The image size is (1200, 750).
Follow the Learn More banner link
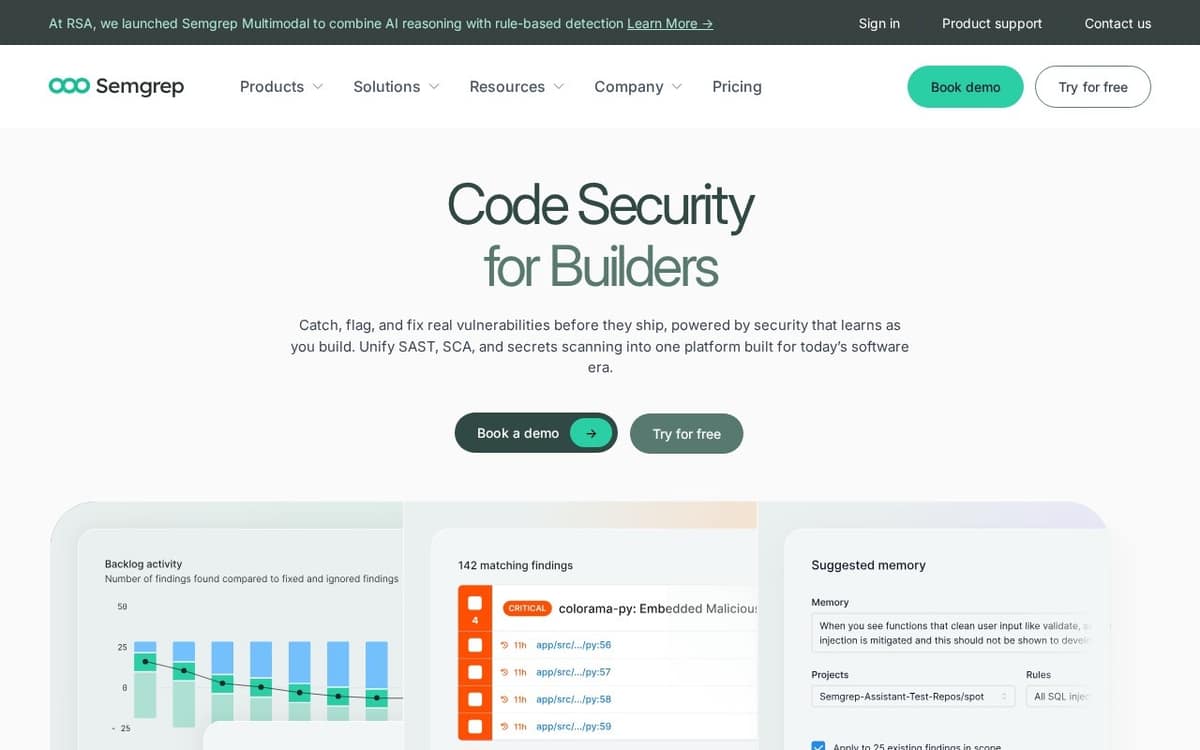(670, 23)
